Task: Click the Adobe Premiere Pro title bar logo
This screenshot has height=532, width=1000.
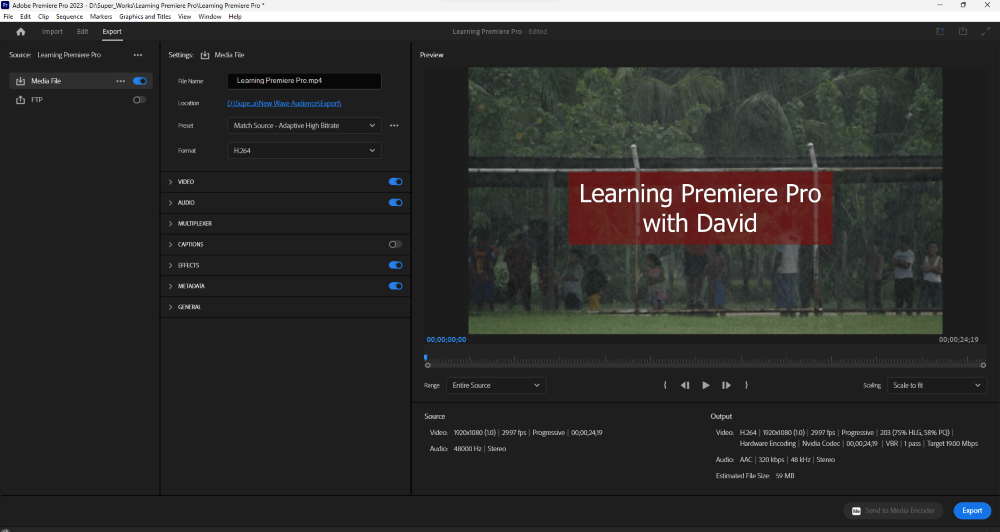Action: point(5,5)
